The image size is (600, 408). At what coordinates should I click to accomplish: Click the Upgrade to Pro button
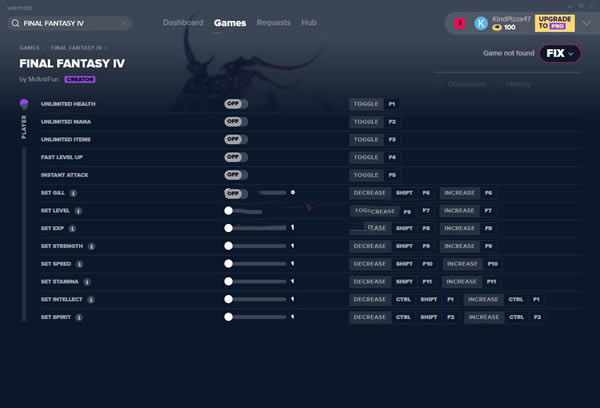coord(555,22)
